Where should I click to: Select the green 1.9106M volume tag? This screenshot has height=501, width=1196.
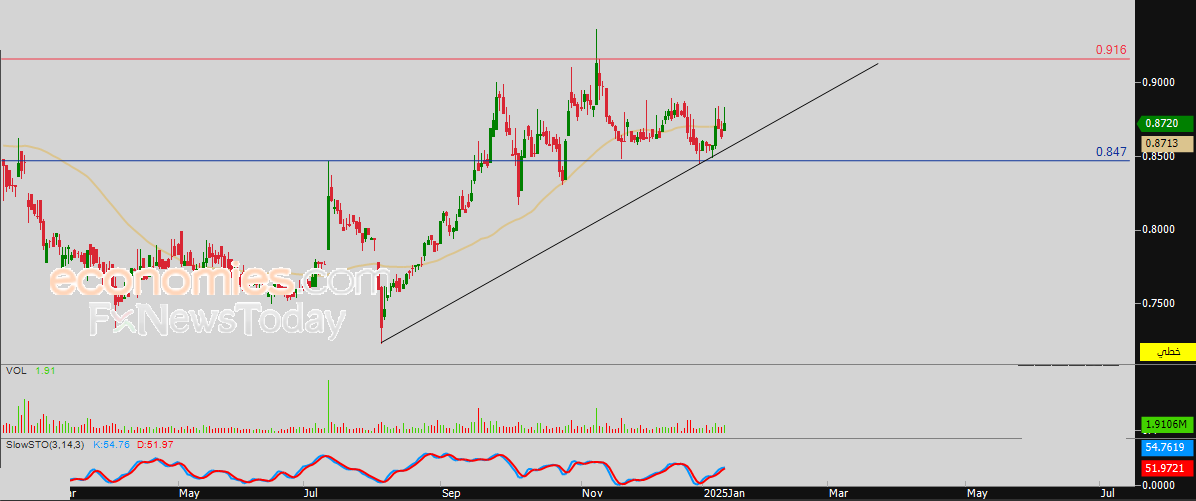1165,424
